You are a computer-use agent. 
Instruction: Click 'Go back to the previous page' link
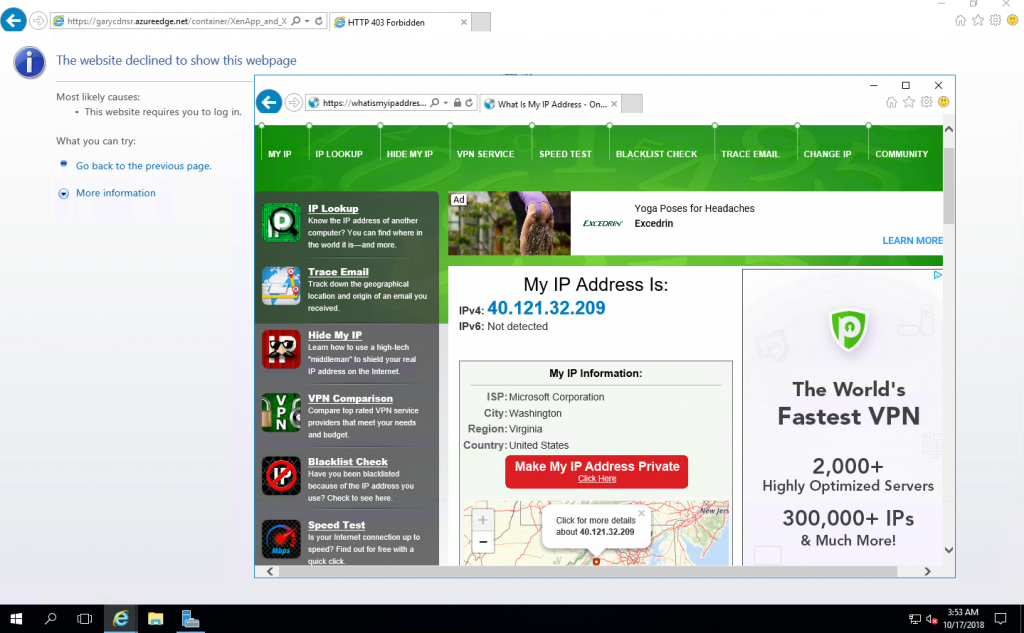tap(144, 166)
